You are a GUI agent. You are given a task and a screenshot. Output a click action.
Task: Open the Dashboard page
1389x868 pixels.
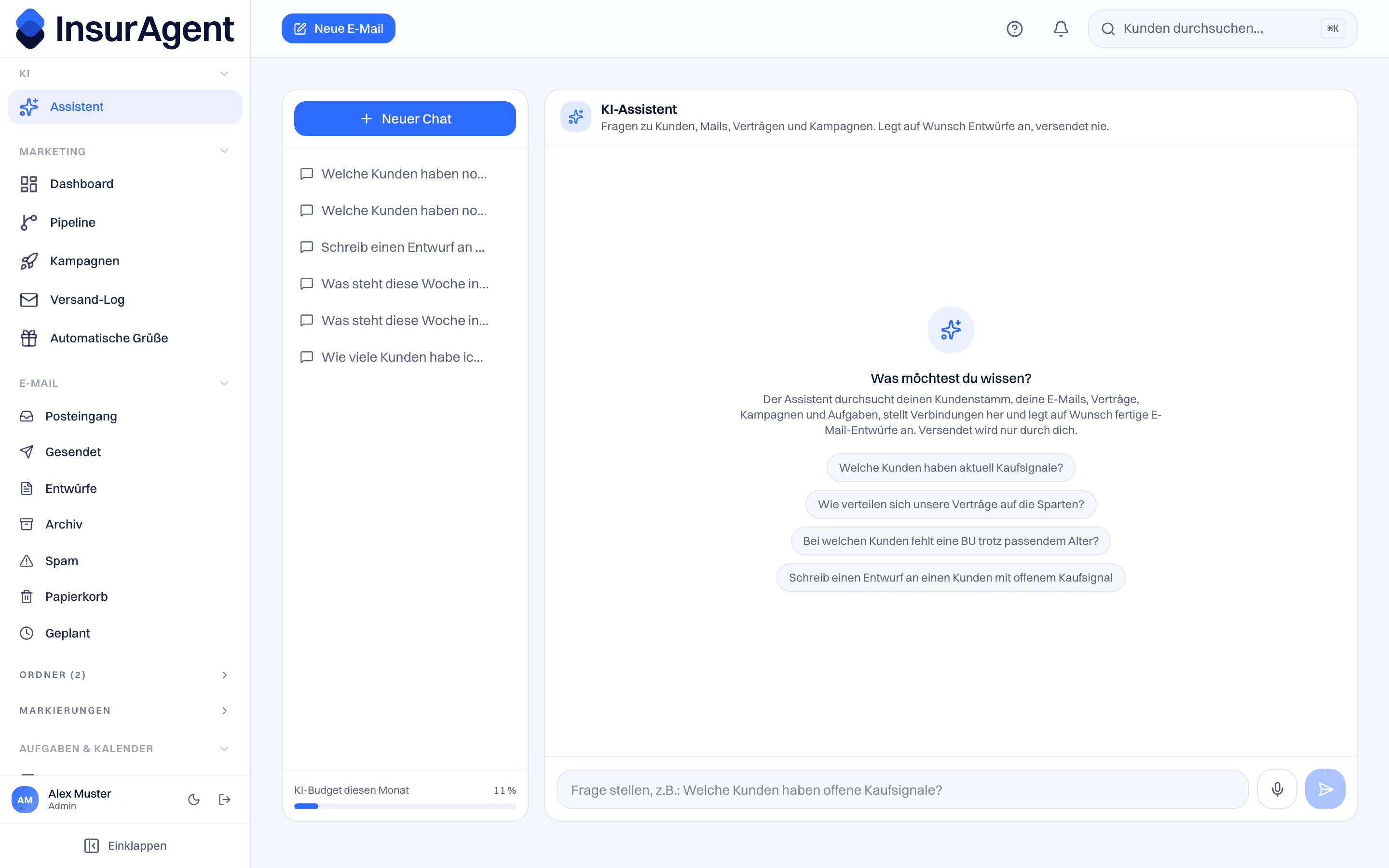click(124, 184)
